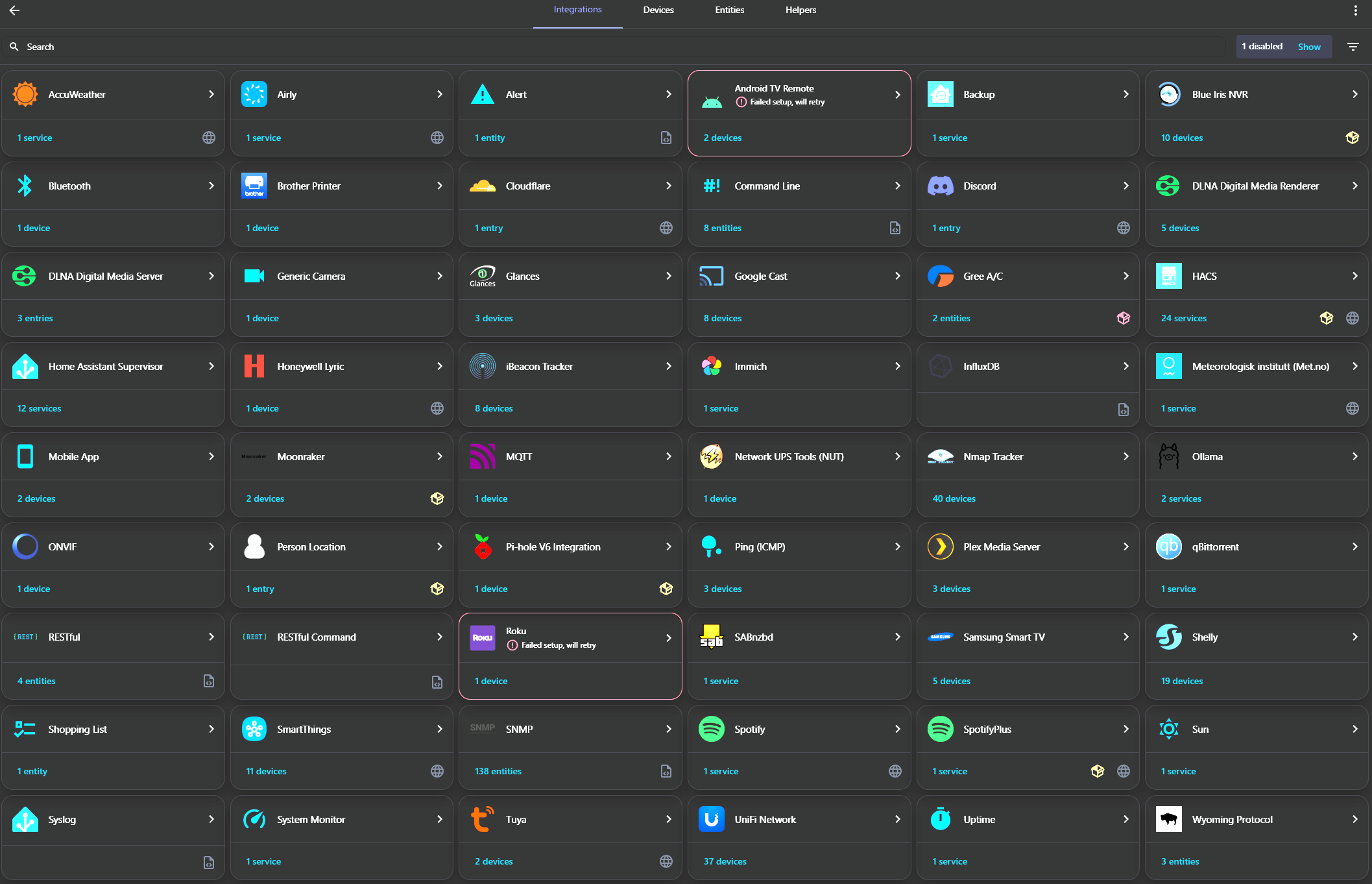Expand the Roku integration chevron
This screenshot has height=884, width=1372.
pos(668,638)
